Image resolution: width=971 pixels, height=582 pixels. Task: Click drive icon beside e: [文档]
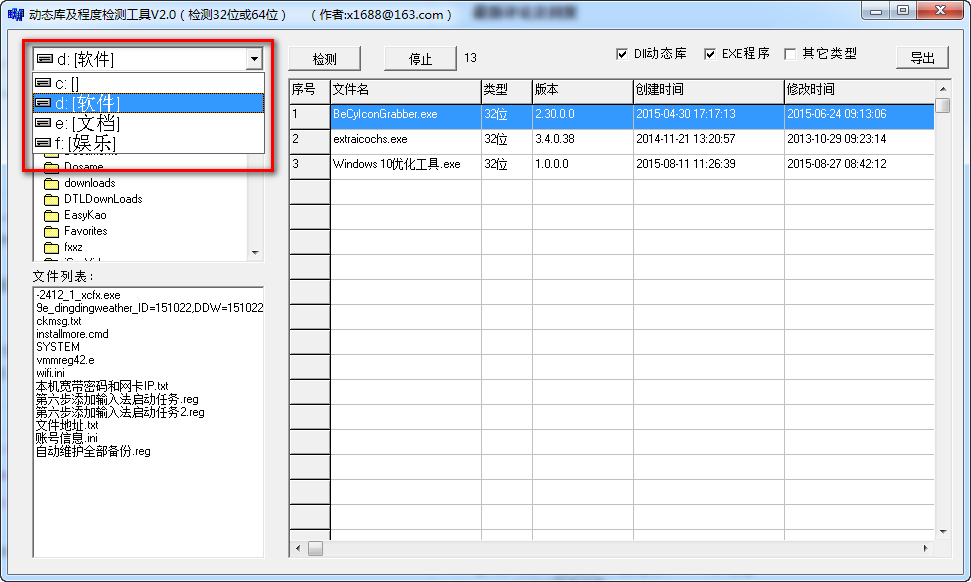point(43,123)
